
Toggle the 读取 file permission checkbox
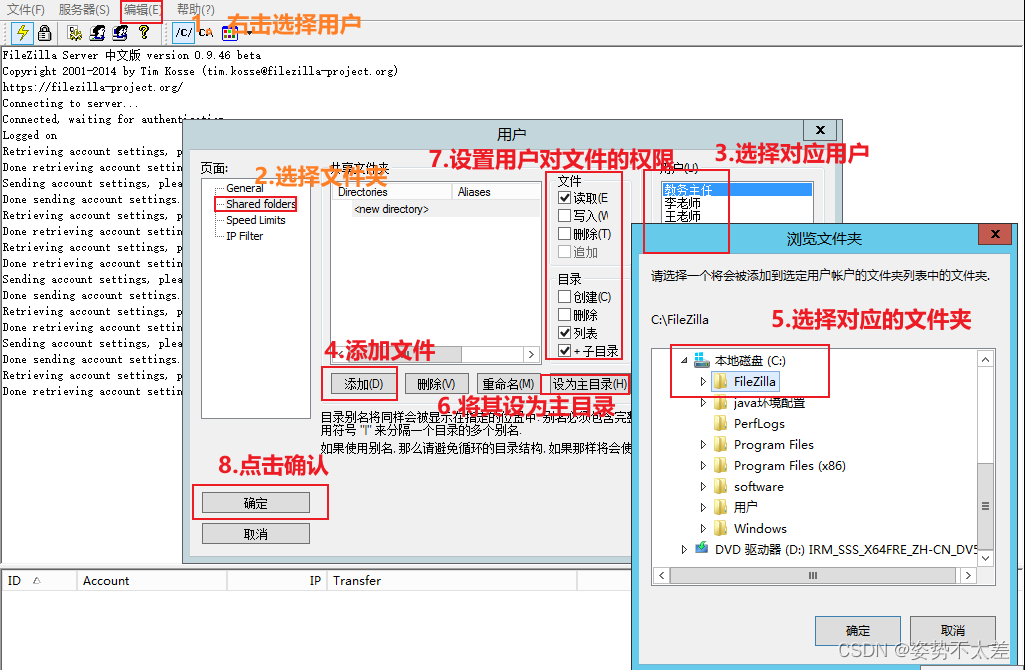pyautogui.click(x=565, y=197)
